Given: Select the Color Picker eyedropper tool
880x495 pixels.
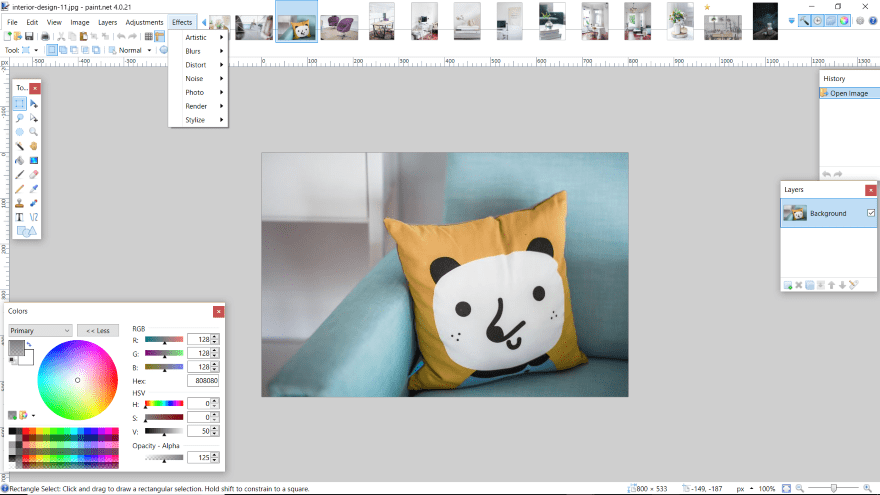Looking at the screenshot, I should 34,187.
